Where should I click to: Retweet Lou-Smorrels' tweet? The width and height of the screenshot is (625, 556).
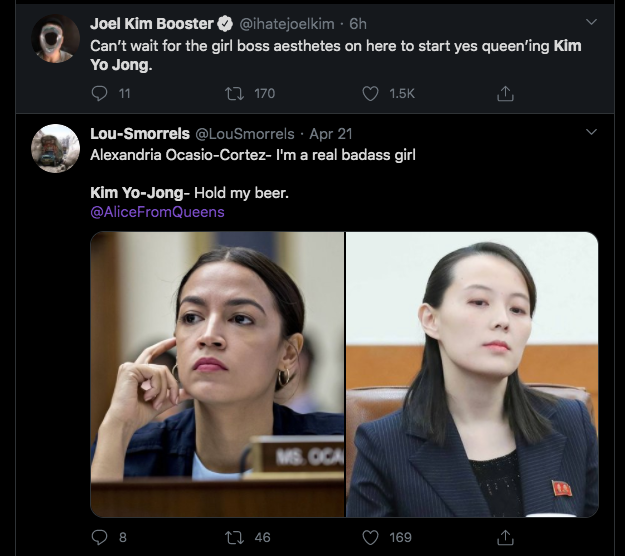tap(237, 537)
